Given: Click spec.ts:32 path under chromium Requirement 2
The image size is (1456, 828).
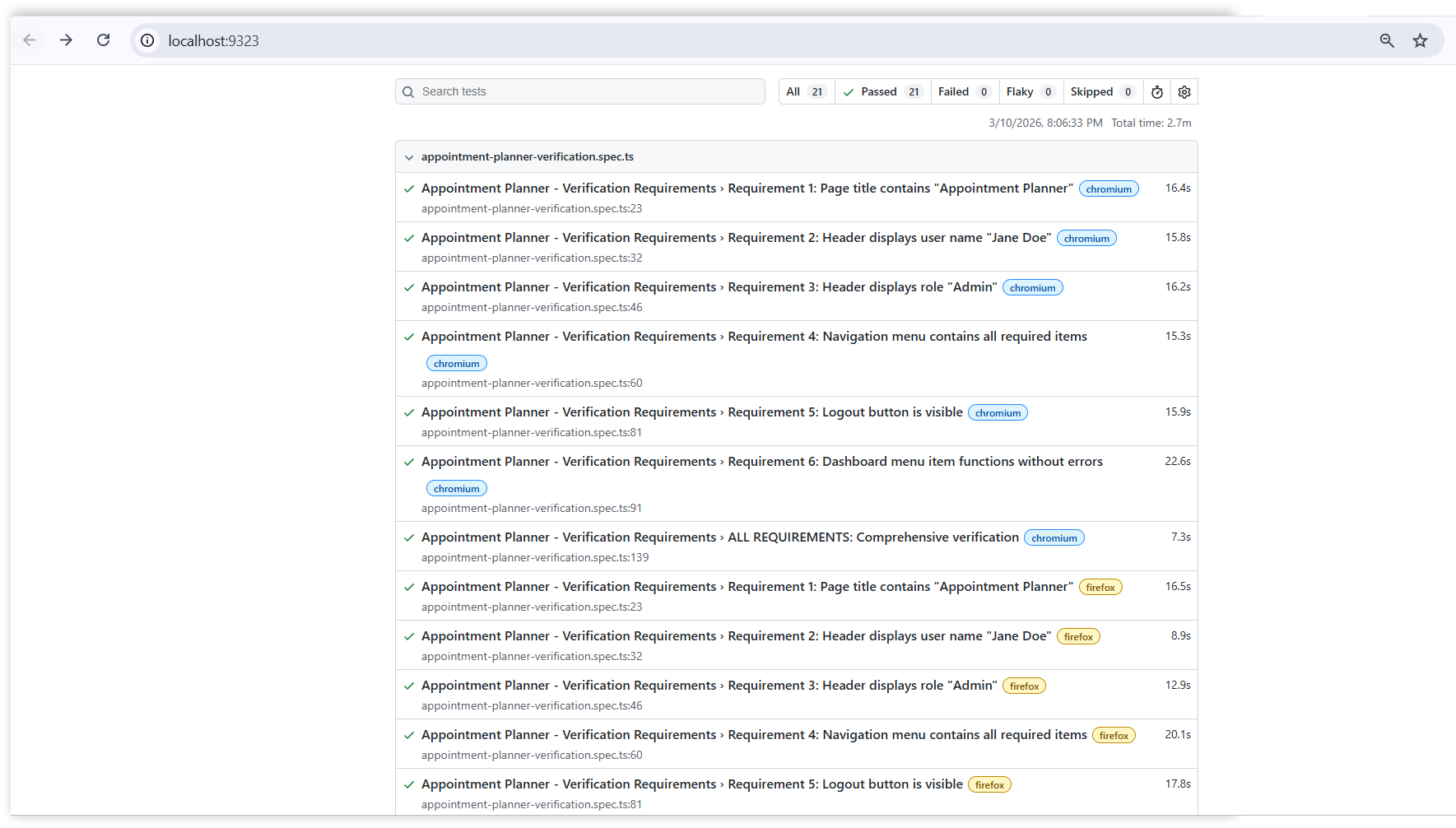Looking at the screenshot, I should click(x=532, y=258).
